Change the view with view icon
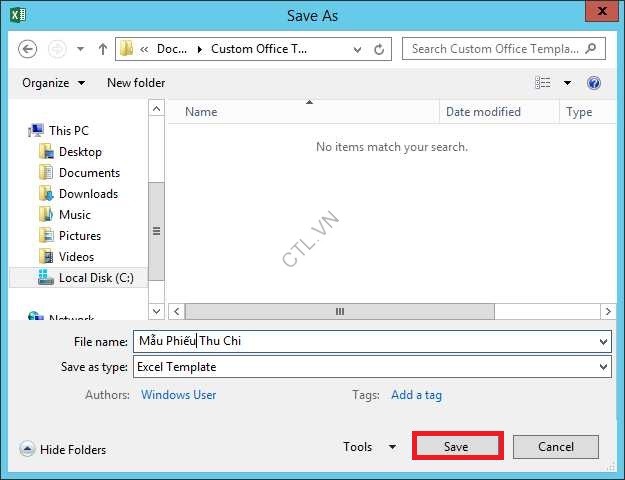 pyautogui.click(x=542, y=83)
